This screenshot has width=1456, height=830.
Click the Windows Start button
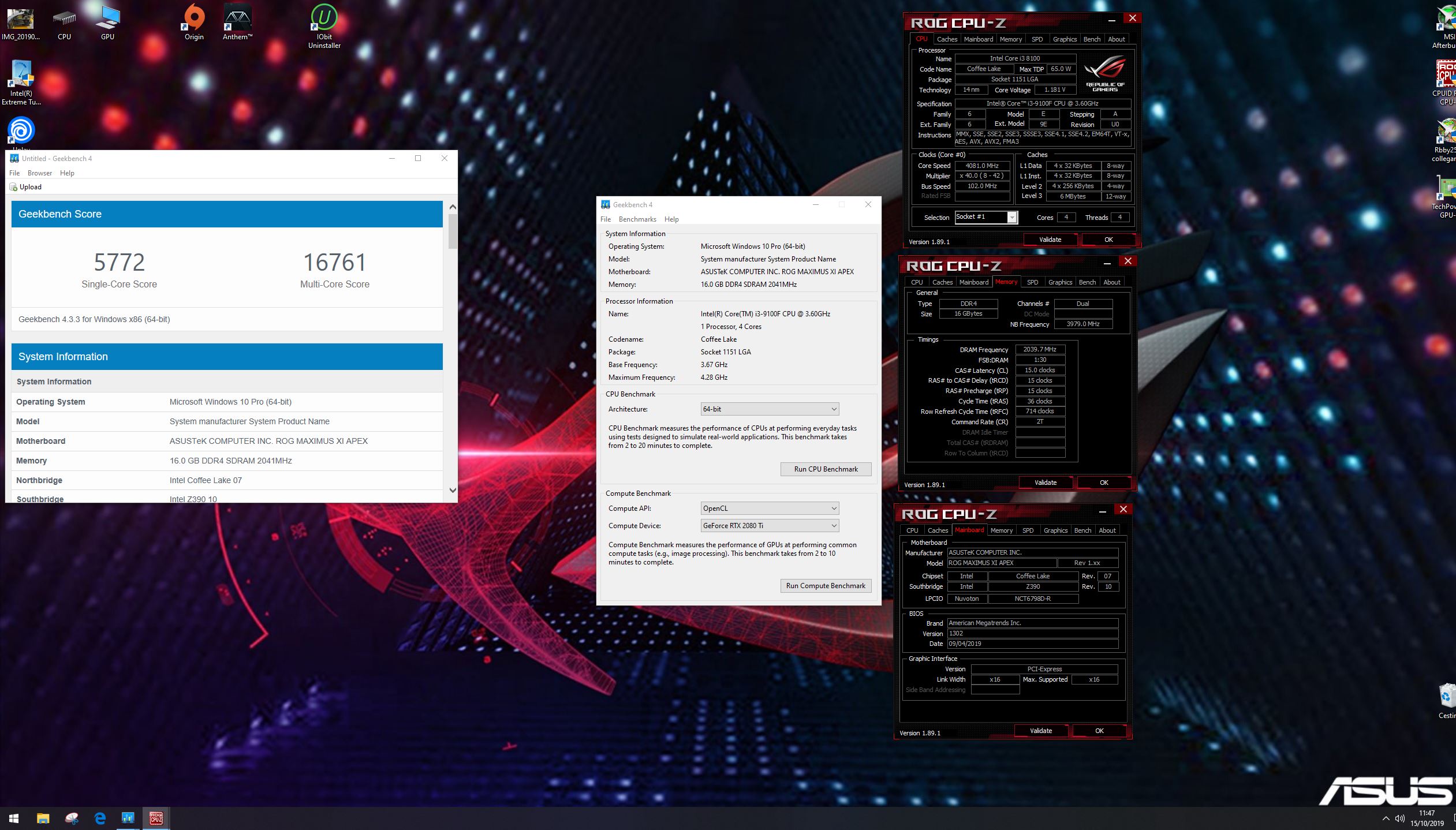point(14,818)
